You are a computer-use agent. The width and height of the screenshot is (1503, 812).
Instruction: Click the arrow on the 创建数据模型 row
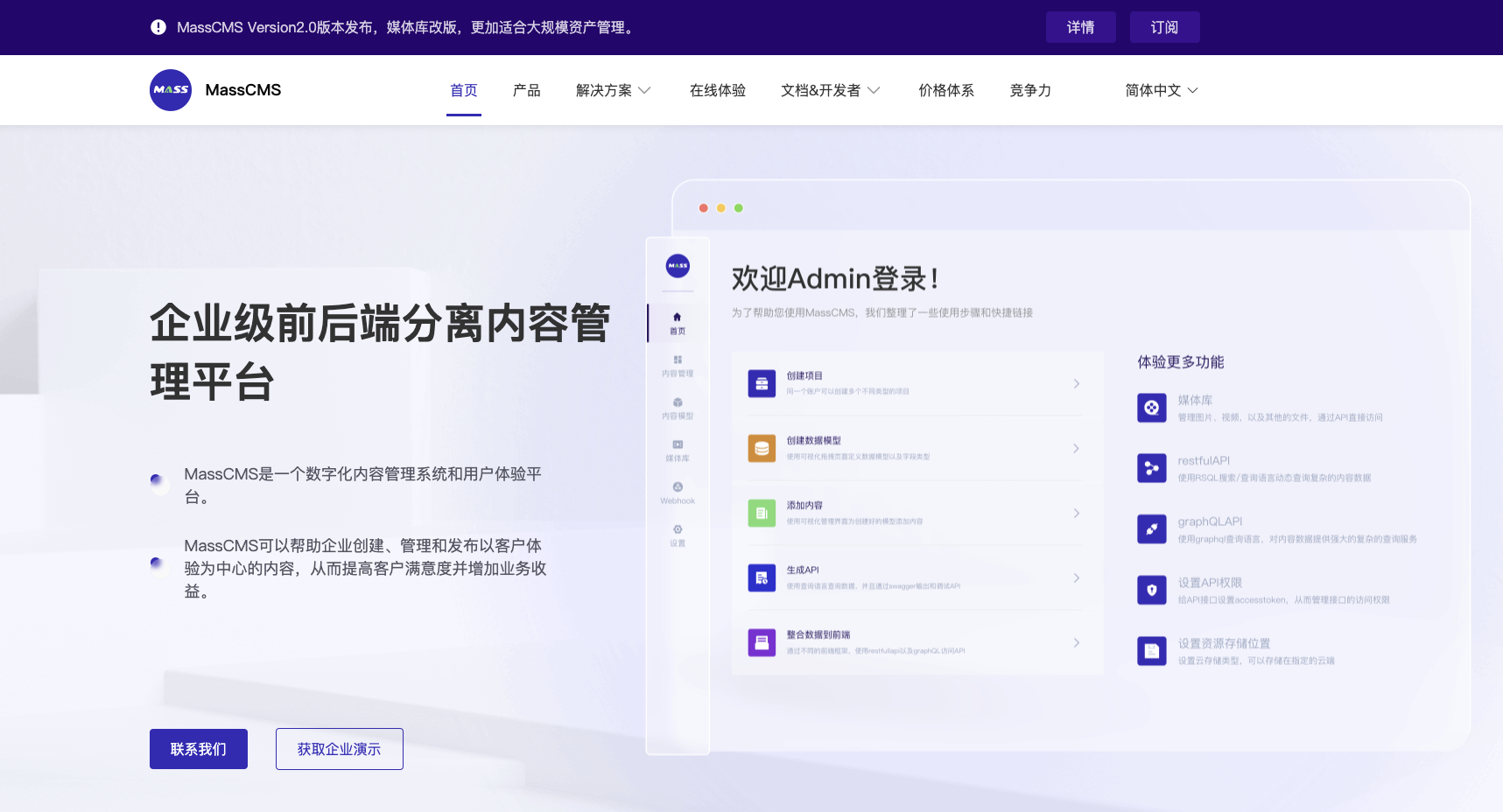[1077, 448]
